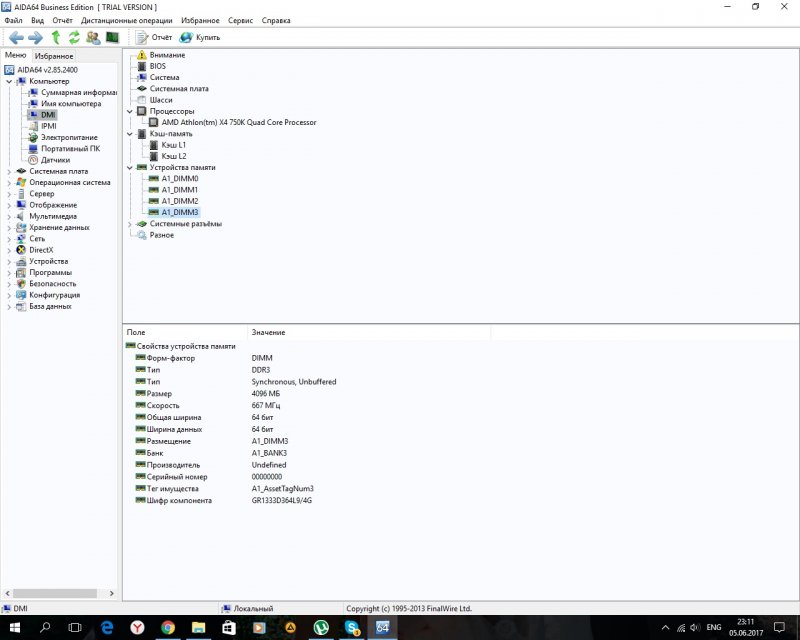This screenshot has width=800, height=640.
Task: Open Google Chrome from the taskbar
Action: (x=168, y=627)
